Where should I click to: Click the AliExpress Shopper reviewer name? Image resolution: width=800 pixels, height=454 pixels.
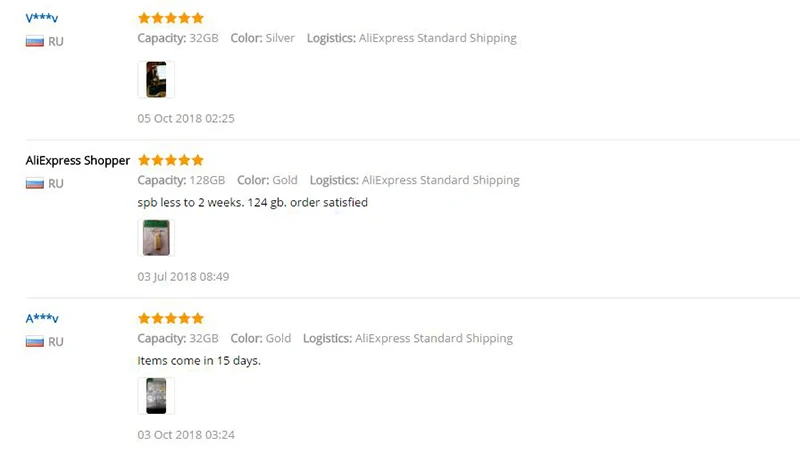pos(78,161)
